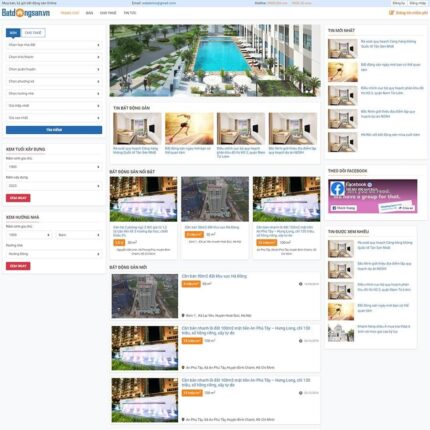The width and height of the screenshot is (430, 430).
Task: Open the first featured listing image under Bất động sản nổi bật
Action: point(143,199)
